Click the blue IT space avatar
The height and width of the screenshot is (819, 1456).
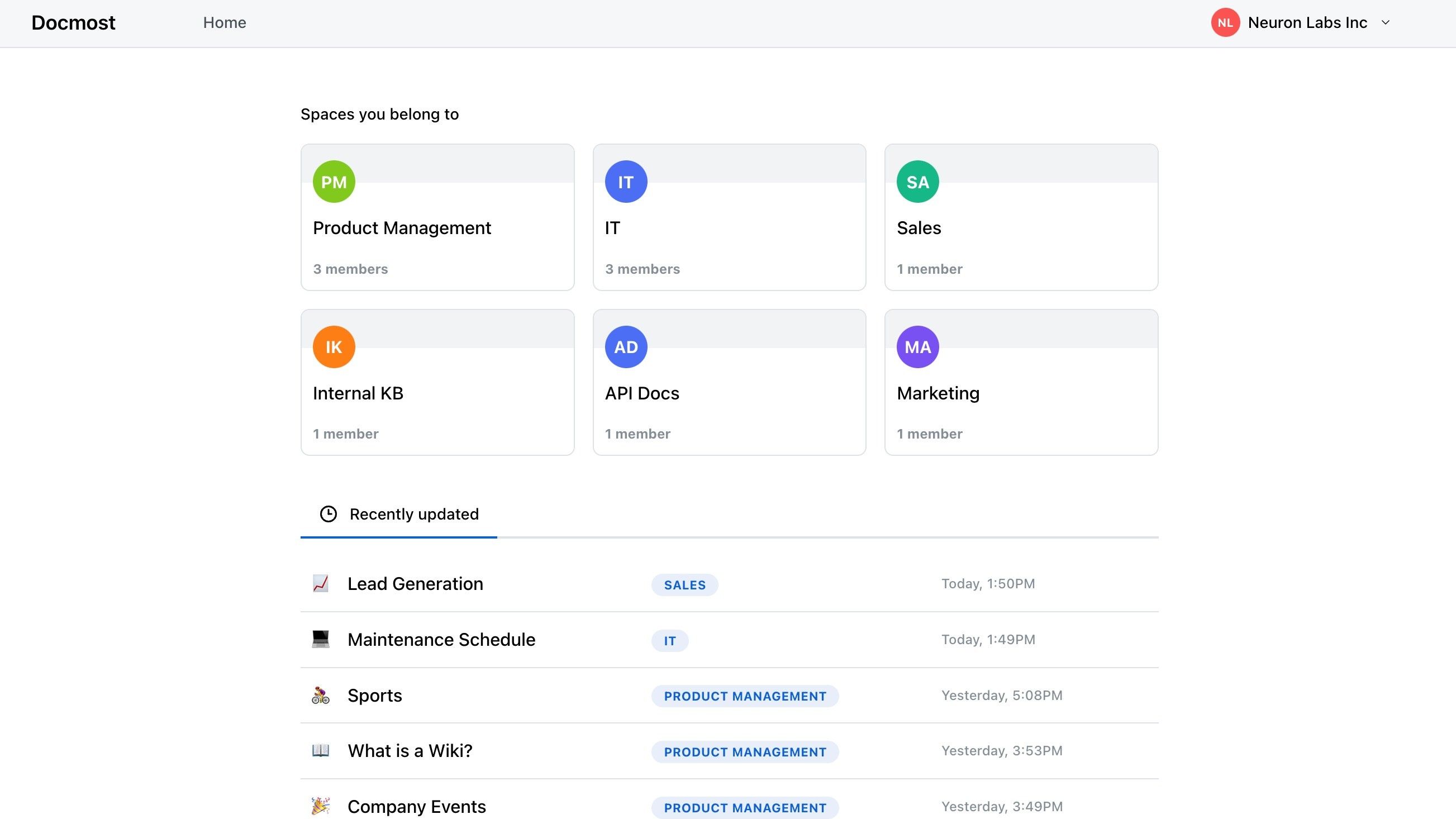pos(626,182)
